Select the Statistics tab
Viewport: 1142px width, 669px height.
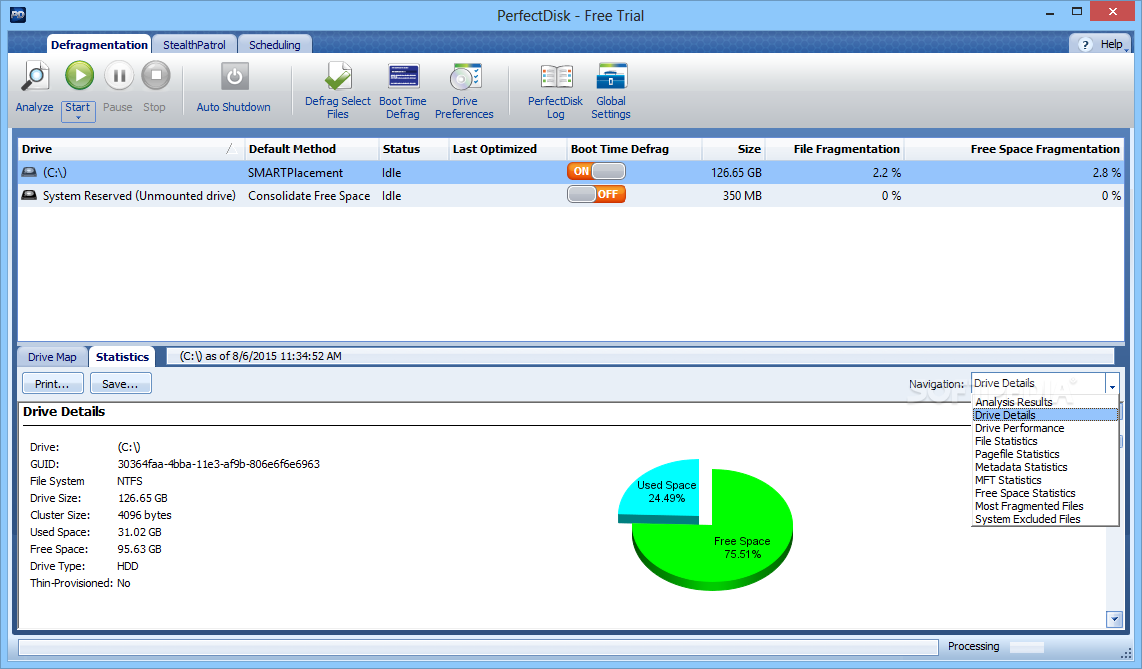tap(122, 357)
